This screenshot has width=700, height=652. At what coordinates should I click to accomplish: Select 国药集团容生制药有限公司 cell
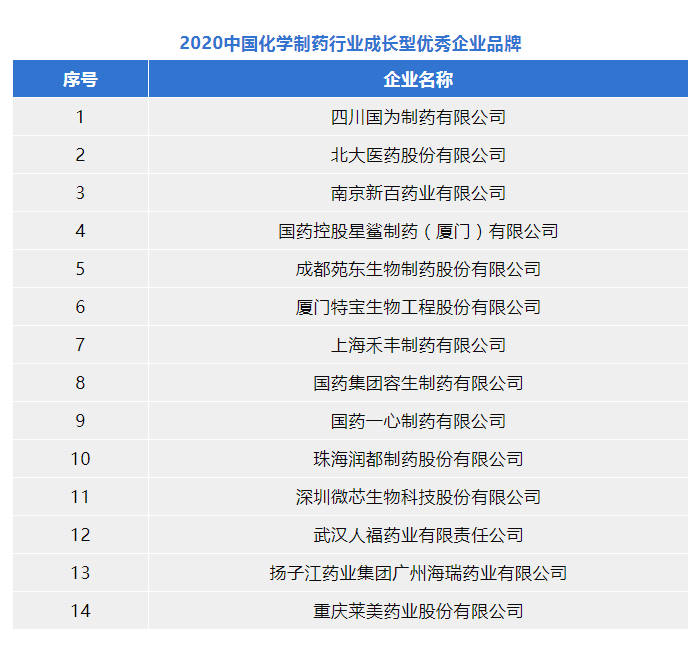(x=418, y=383)
